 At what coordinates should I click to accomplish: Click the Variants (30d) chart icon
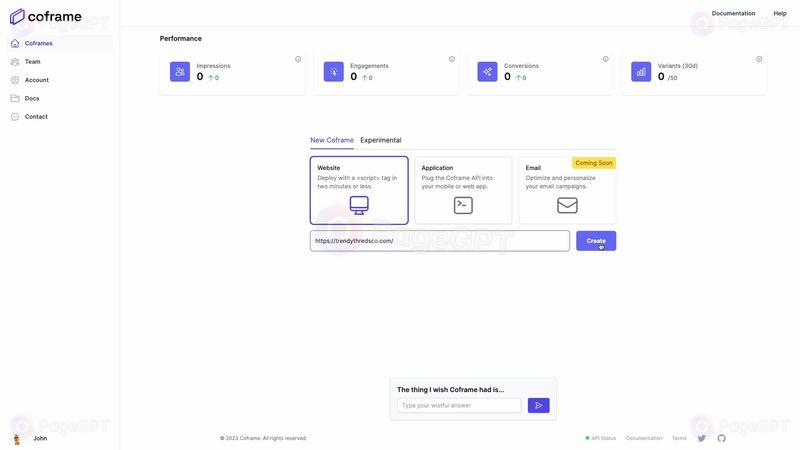pos(641,72)
